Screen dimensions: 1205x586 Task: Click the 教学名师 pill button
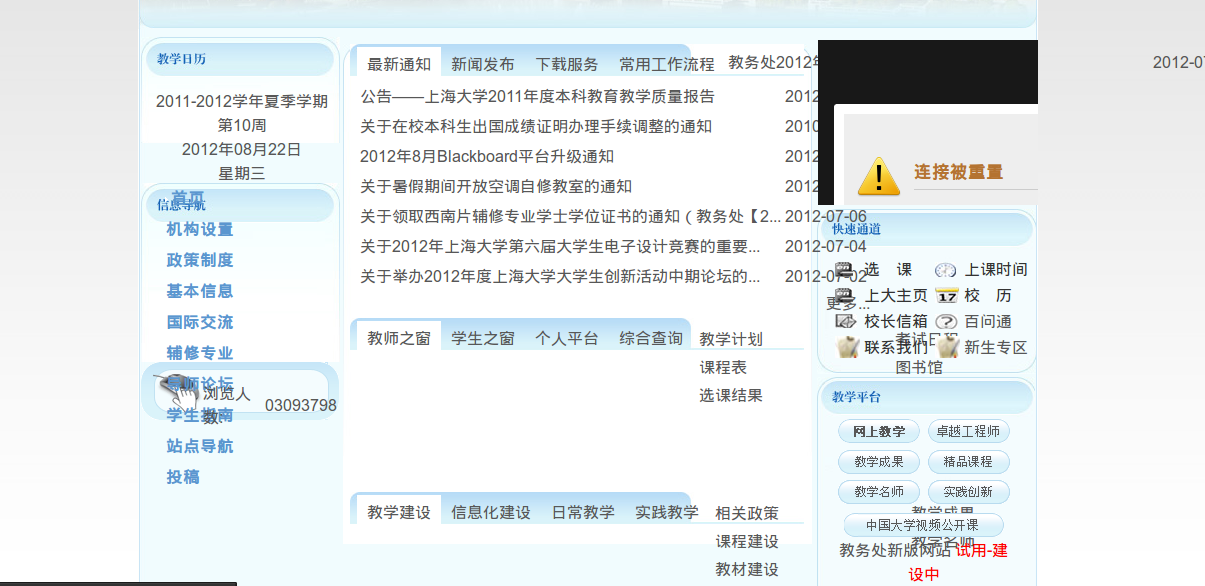click(x=879, y=492)
